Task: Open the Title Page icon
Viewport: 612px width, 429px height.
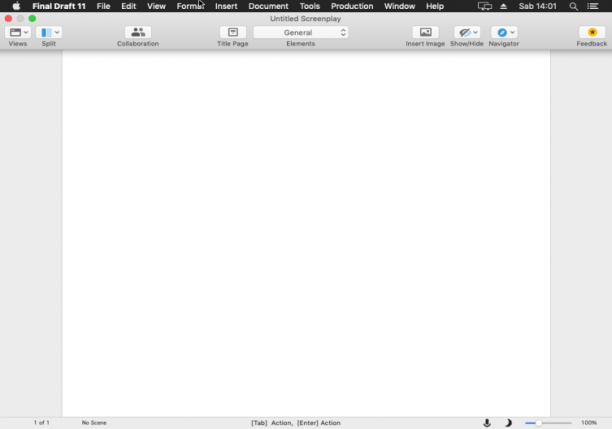Action: click(233, 32)
